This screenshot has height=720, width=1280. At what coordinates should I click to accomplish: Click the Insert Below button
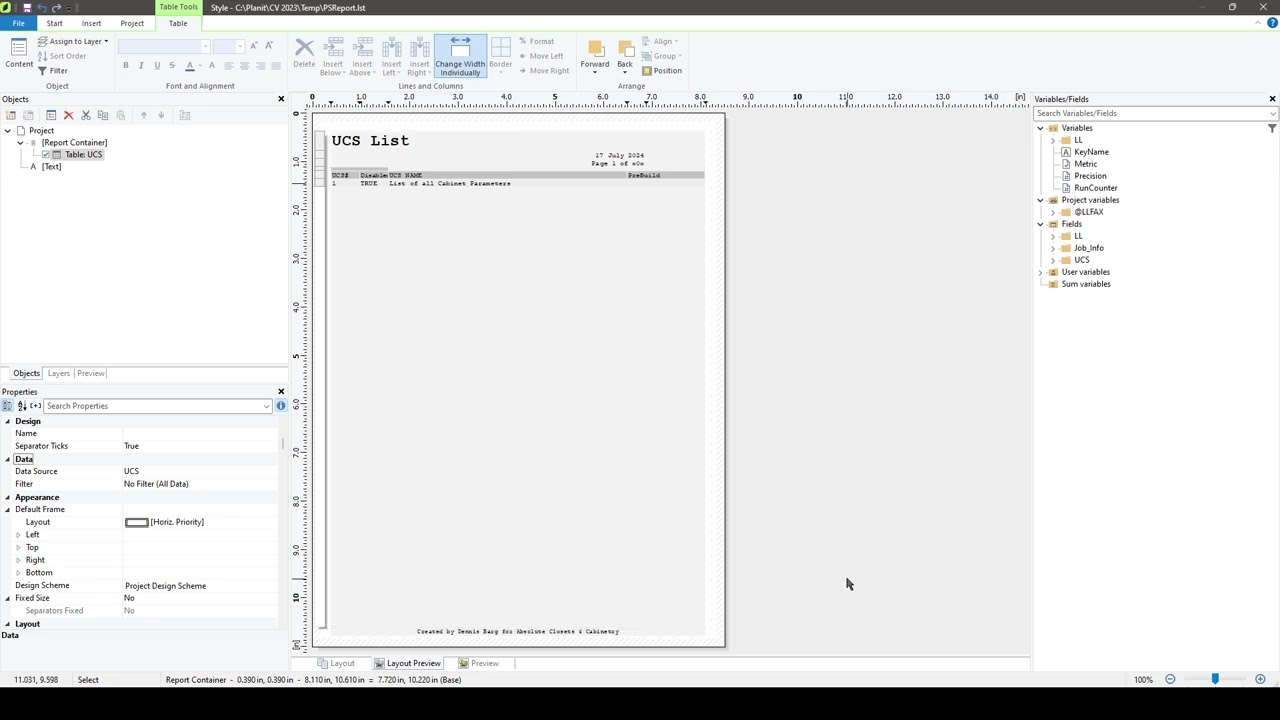point(333,56)
